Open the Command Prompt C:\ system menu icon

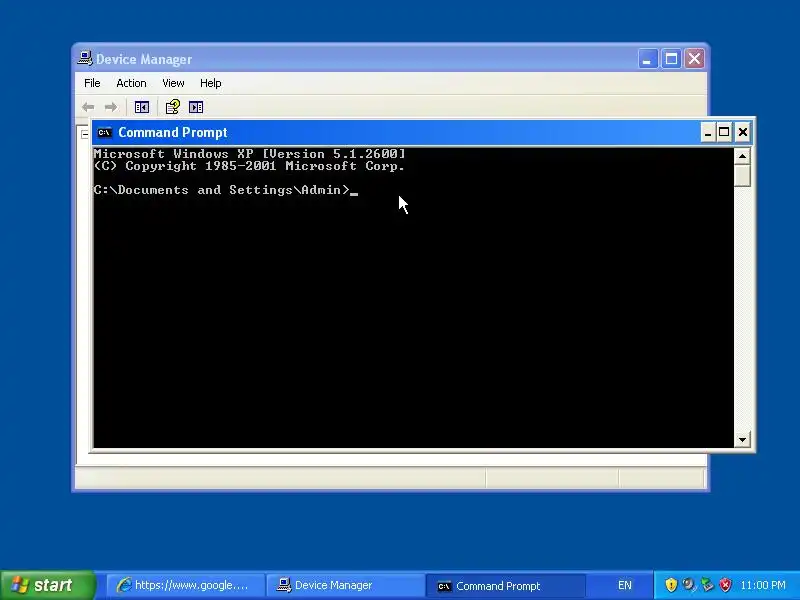[x=105, y=133]
